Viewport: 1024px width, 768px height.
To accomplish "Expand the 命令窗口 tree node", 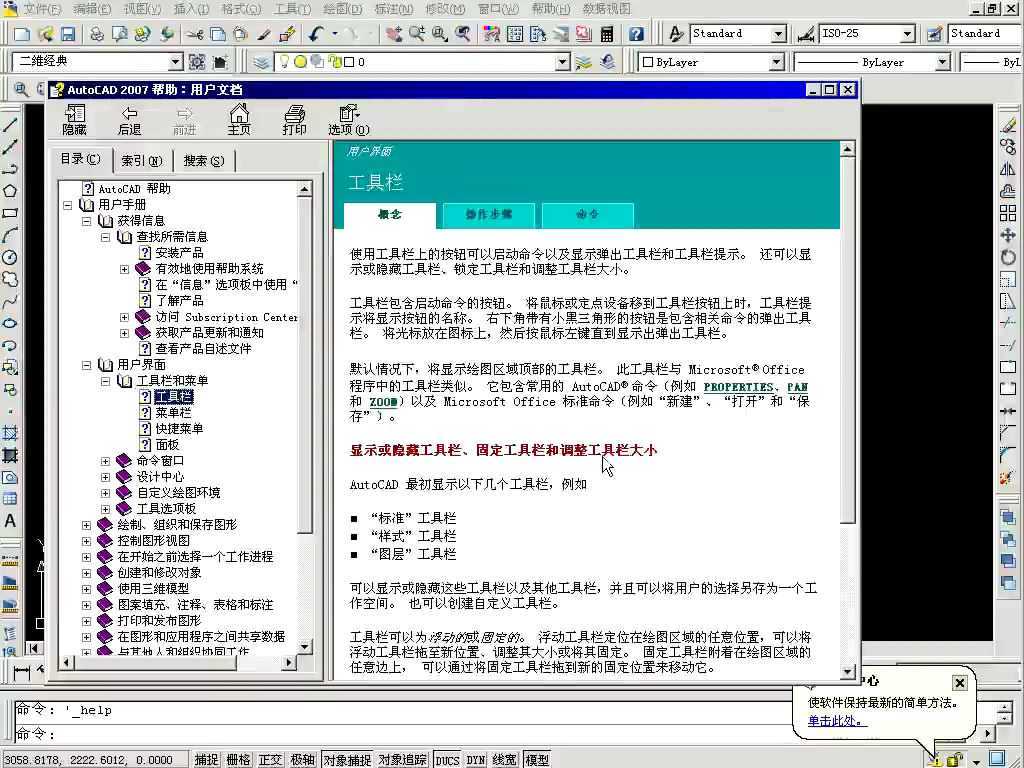I will click(105, 461).
